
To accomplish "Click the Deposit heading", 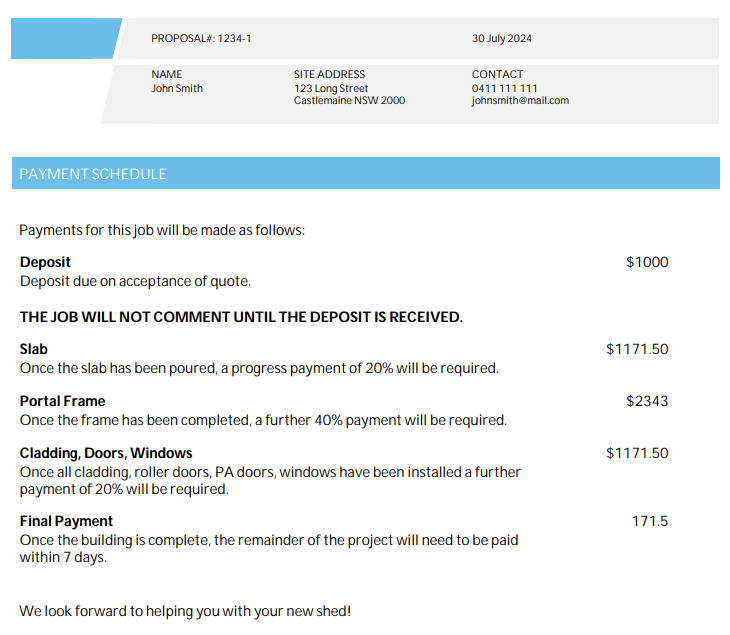I will coord(45,262).
